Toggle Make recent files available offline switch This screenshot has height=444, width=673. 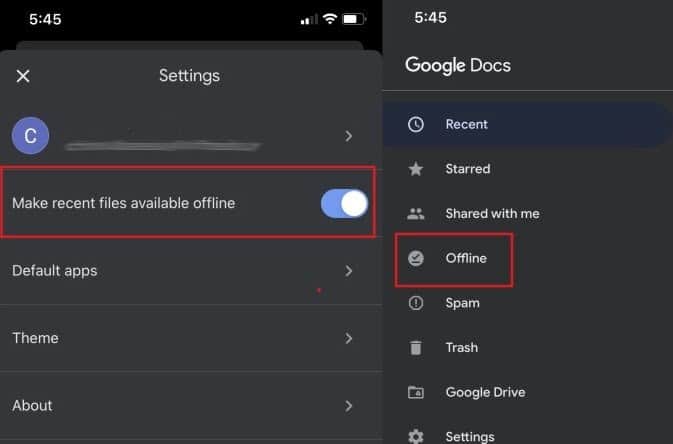point(344,203)
